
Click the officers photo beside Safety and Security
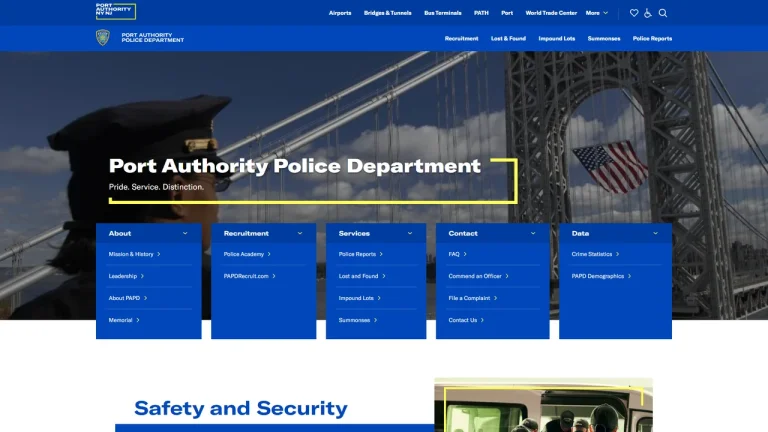[543, 405]
